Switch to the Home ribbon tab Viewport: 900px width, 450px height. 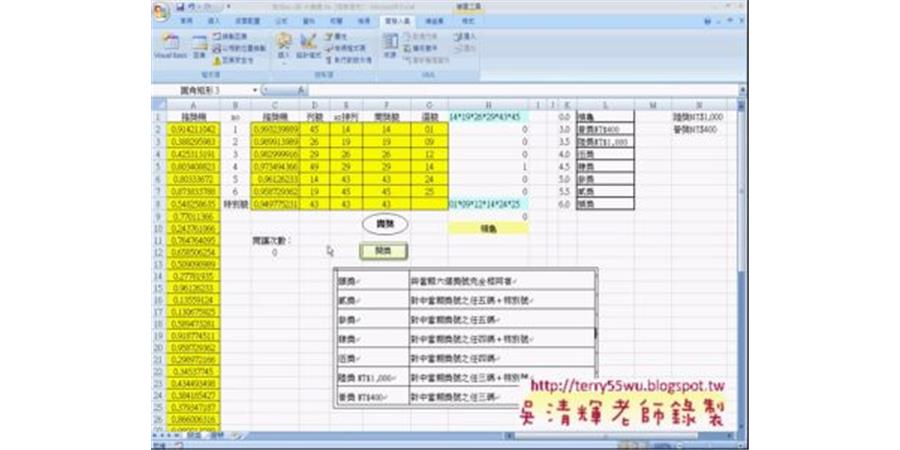point(186,19)
